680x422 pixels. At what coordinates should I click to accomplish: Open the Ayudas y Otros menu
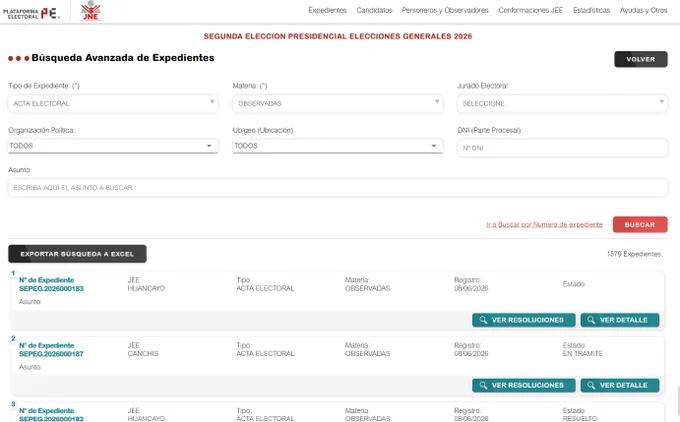pyautogui.click(x=644, y=10)
